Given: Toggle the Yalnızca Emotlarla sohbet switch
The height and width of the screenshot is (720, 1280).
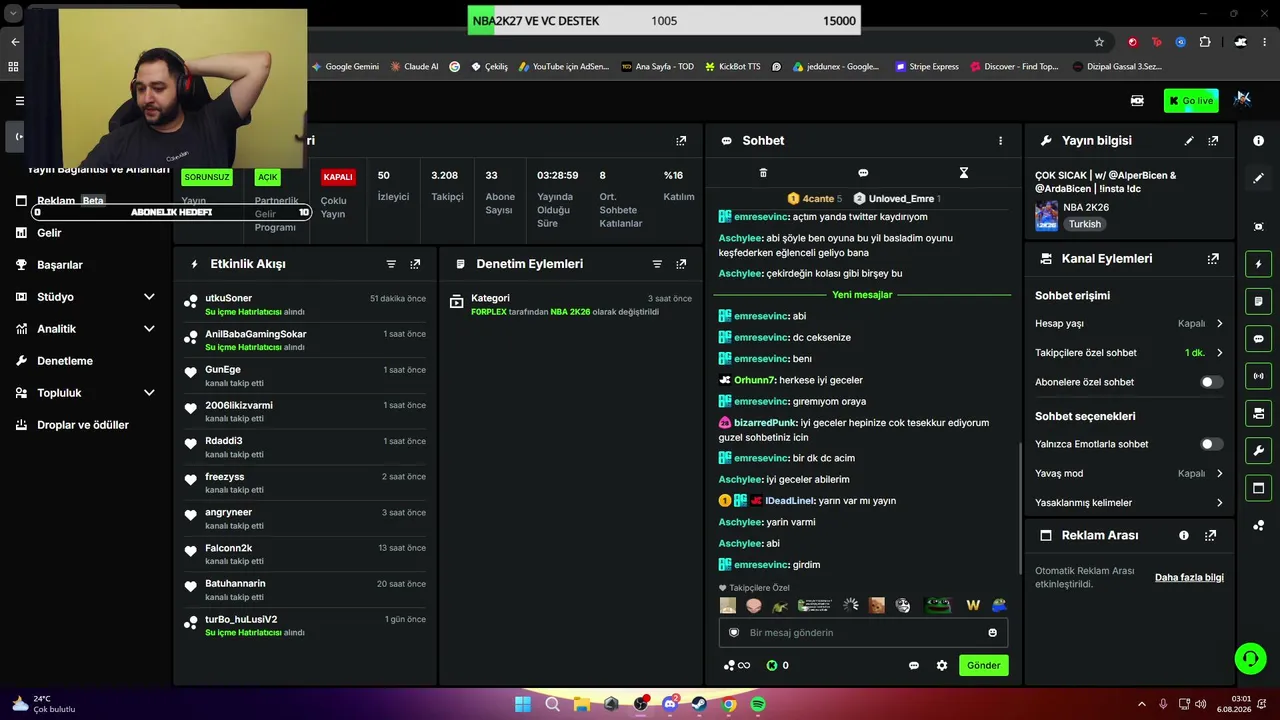Looking at the screenshot, I should [x=1212, y=444].
